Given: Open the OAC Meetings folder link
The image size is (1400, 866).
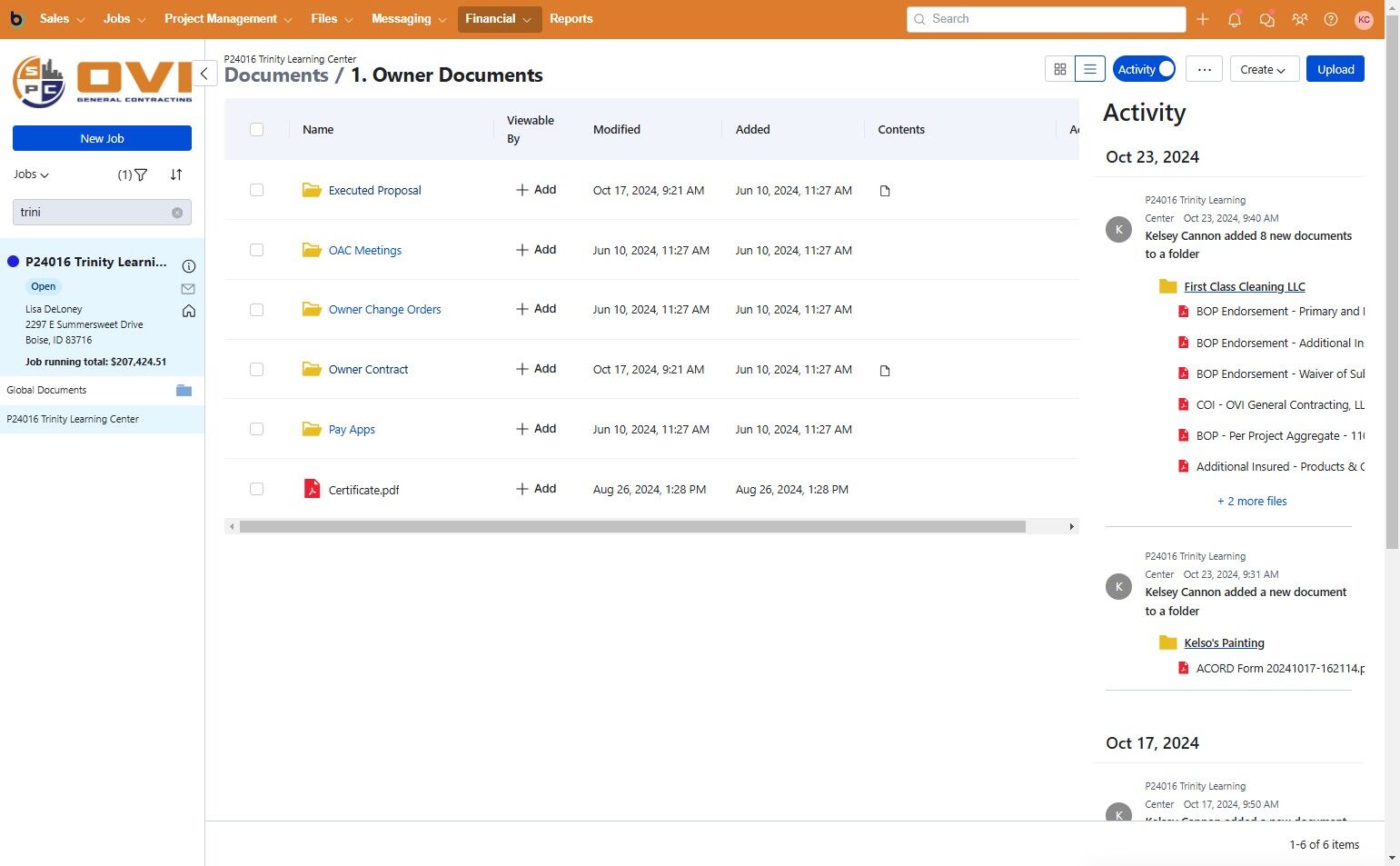Looking at the screenshot, I should tap(364, 250).
